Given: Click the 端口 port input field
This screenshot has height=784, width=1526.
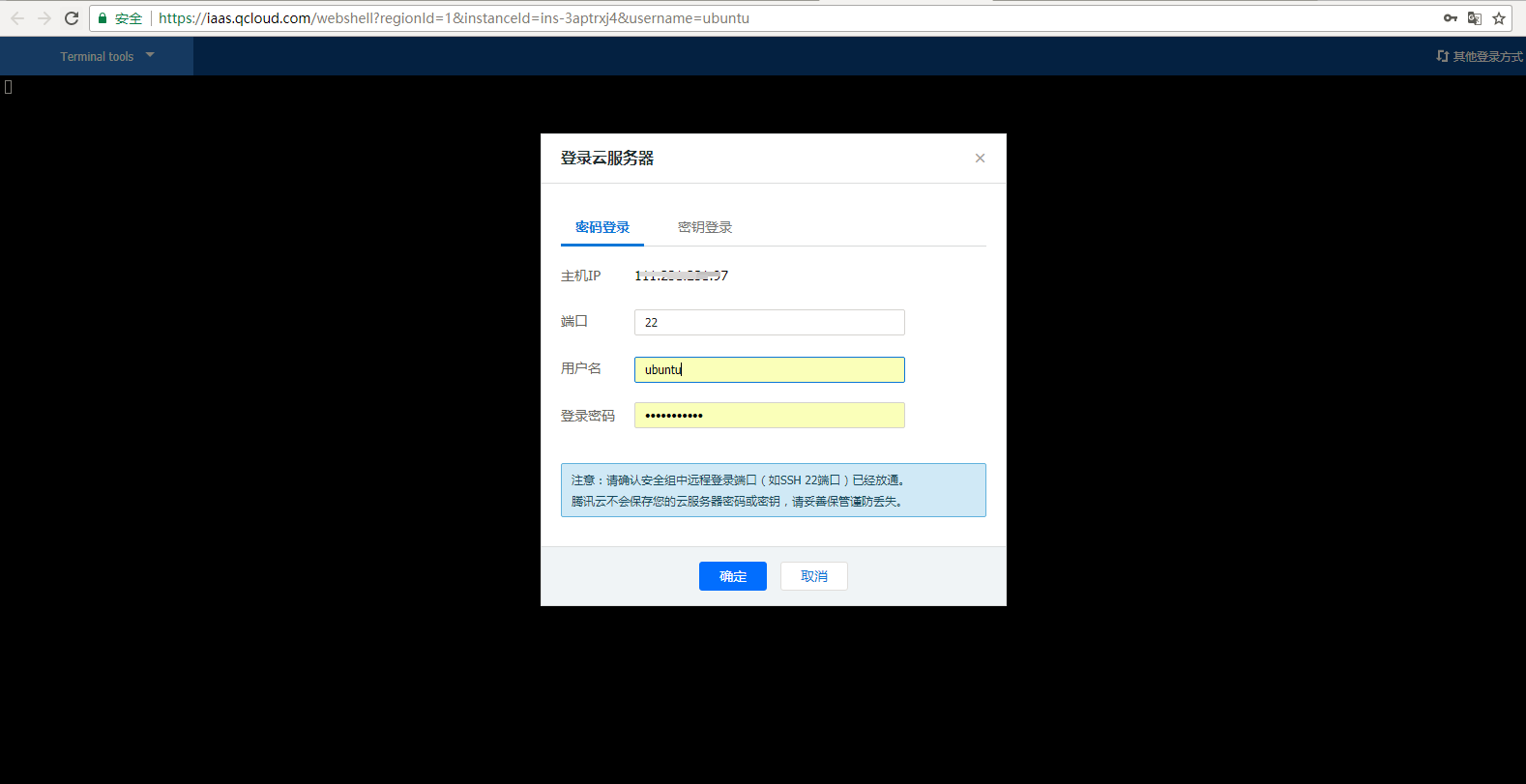Looking at the screenshot, I should click(x=770, y=322).
